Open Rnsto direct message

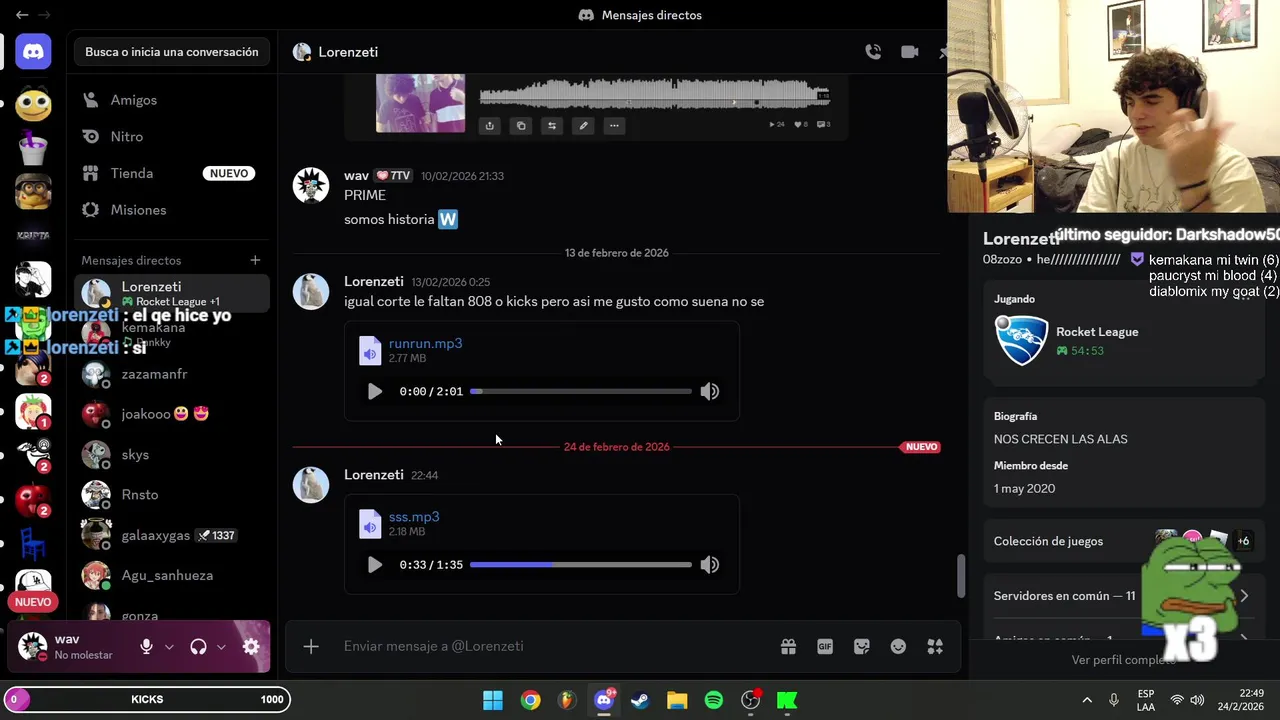(x=172, y=495)
